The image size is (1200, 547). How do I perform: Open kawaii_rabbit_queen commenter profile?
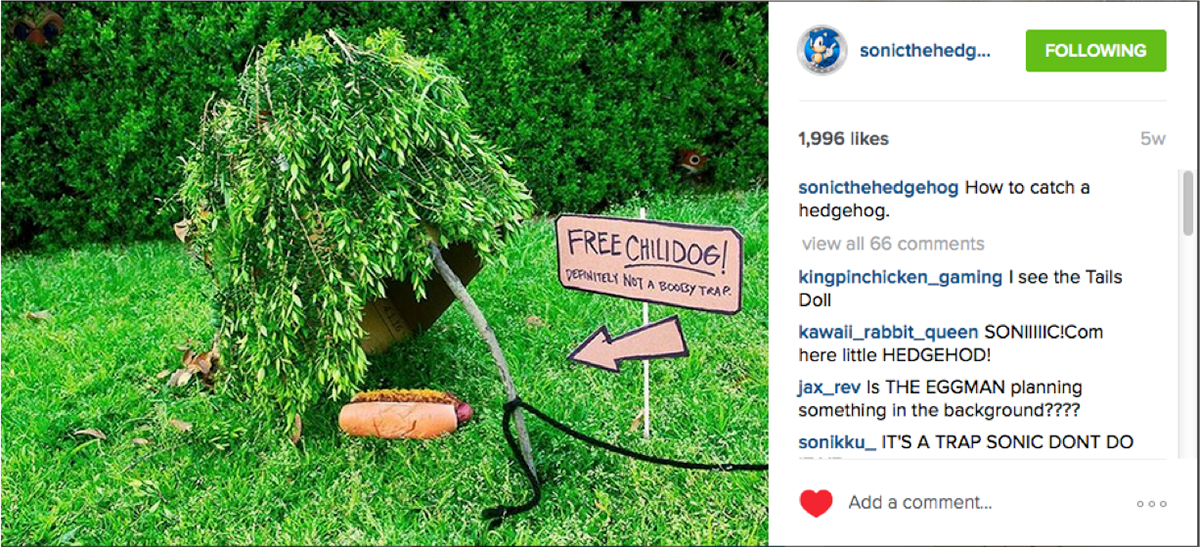point(889,332)
